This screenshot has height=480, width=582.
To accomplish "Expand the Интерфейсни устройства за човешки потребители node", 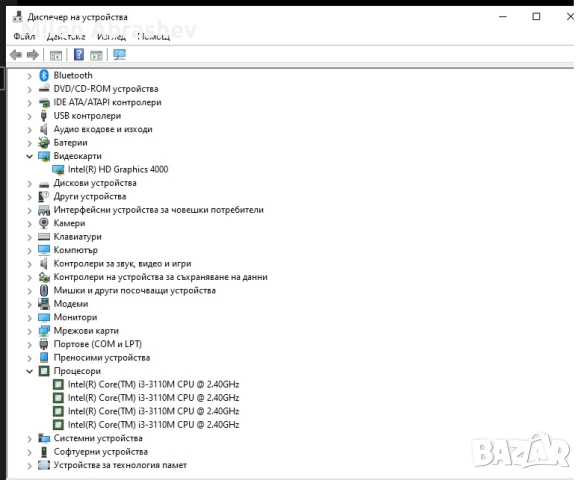I will point(29,210).
